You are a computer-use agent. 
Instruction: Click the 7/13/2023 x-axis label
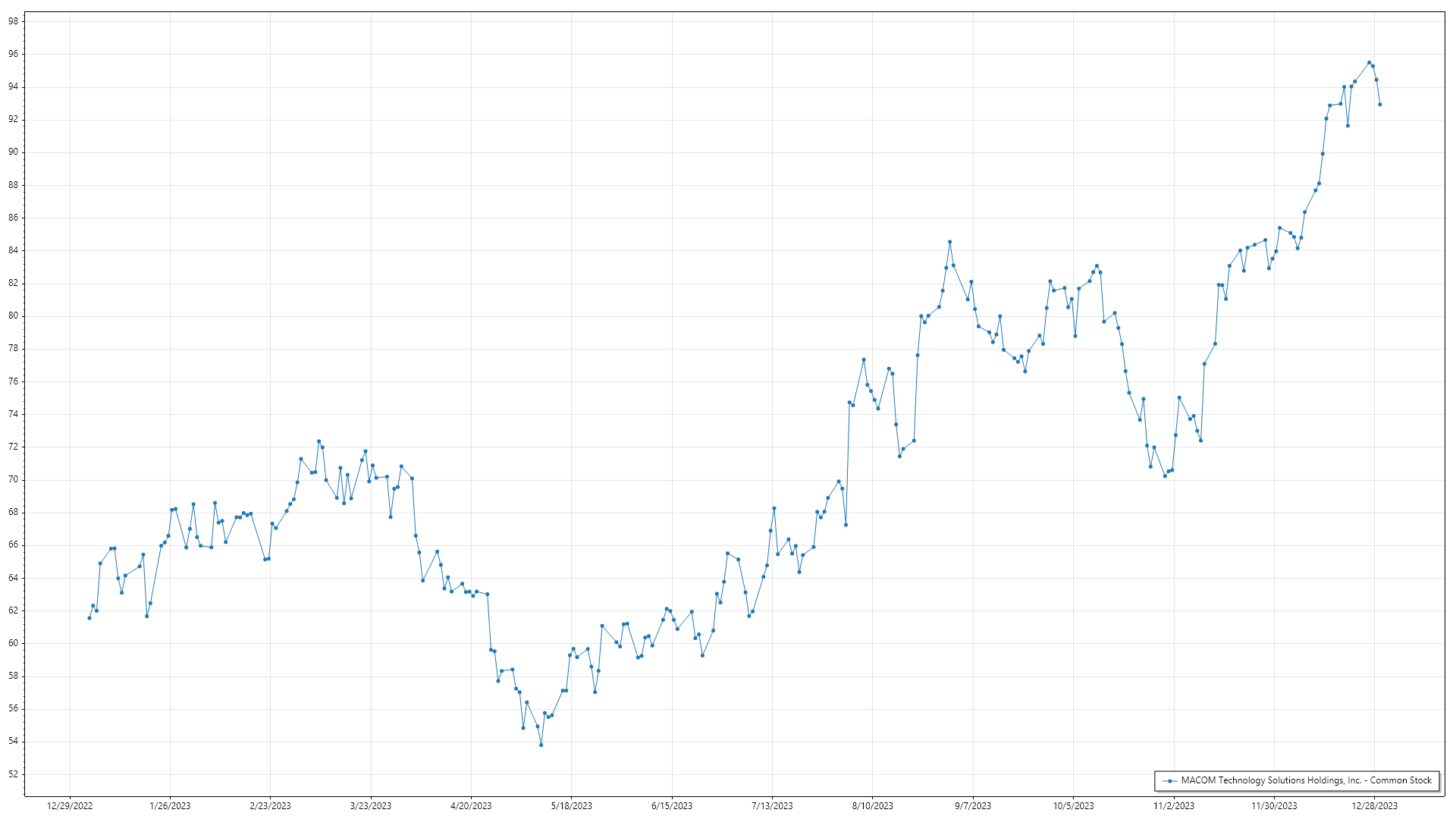coord(772,806)
